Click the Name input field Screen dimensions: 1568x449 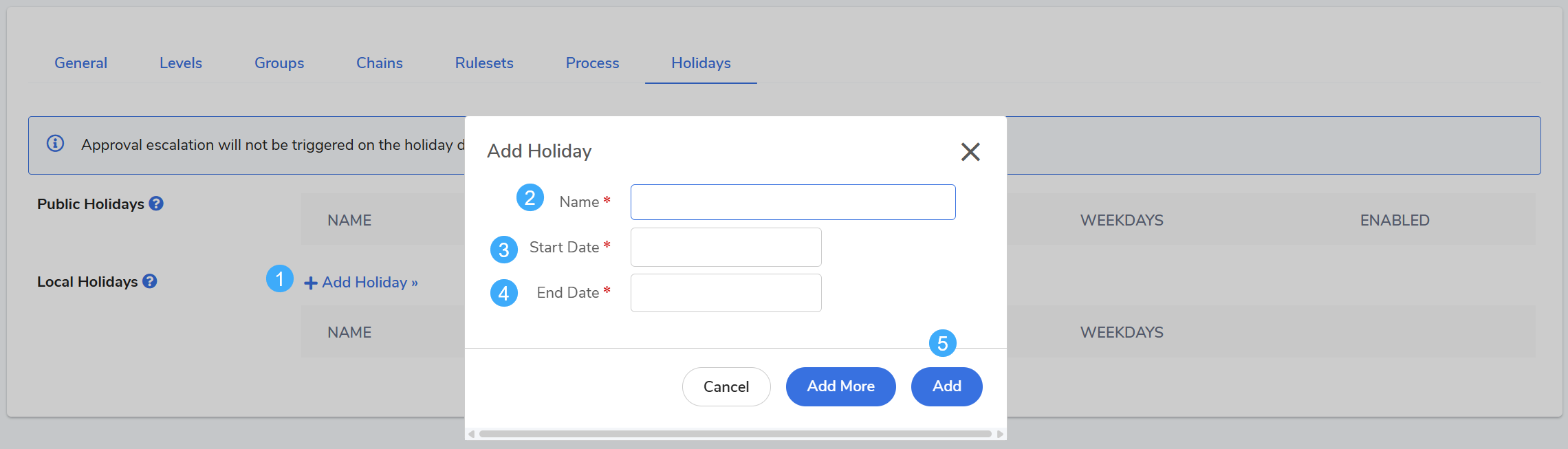[x=793, y=202]
